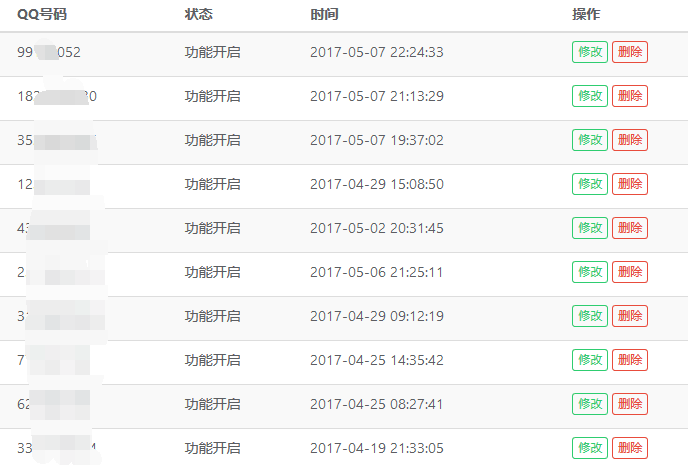Select QQ number ending in 052
688x476 pixels.
click(x=49, y=52)
